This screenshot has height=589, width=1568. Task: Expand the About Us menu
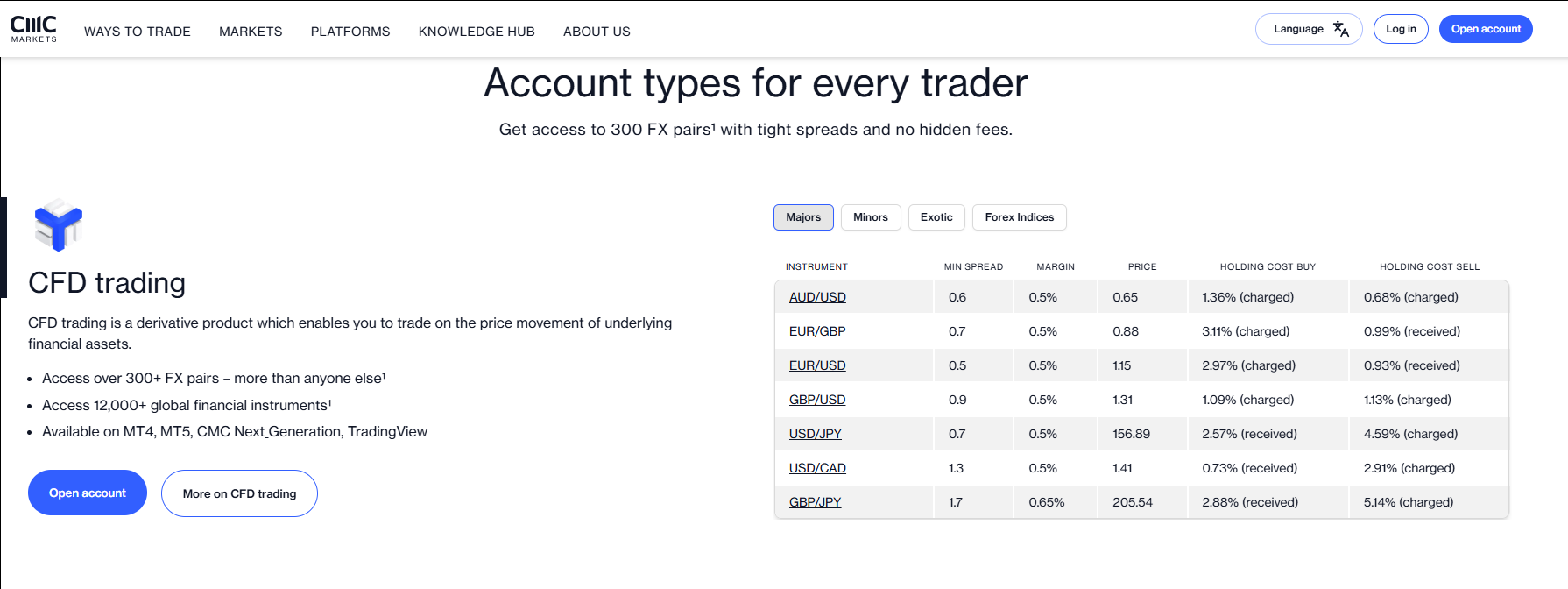point(597,32)
